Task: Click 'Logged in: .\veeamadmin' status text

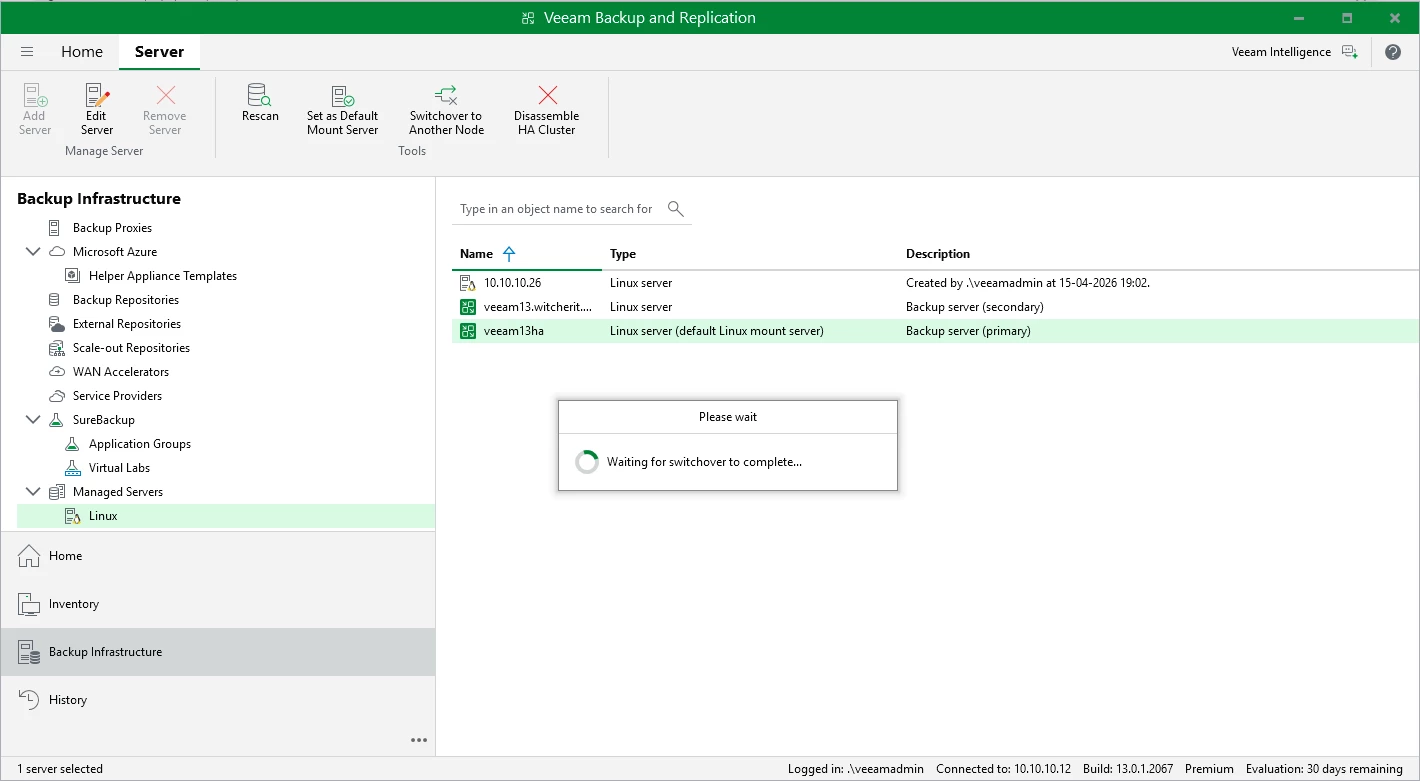Action: (x=855, y=769)
